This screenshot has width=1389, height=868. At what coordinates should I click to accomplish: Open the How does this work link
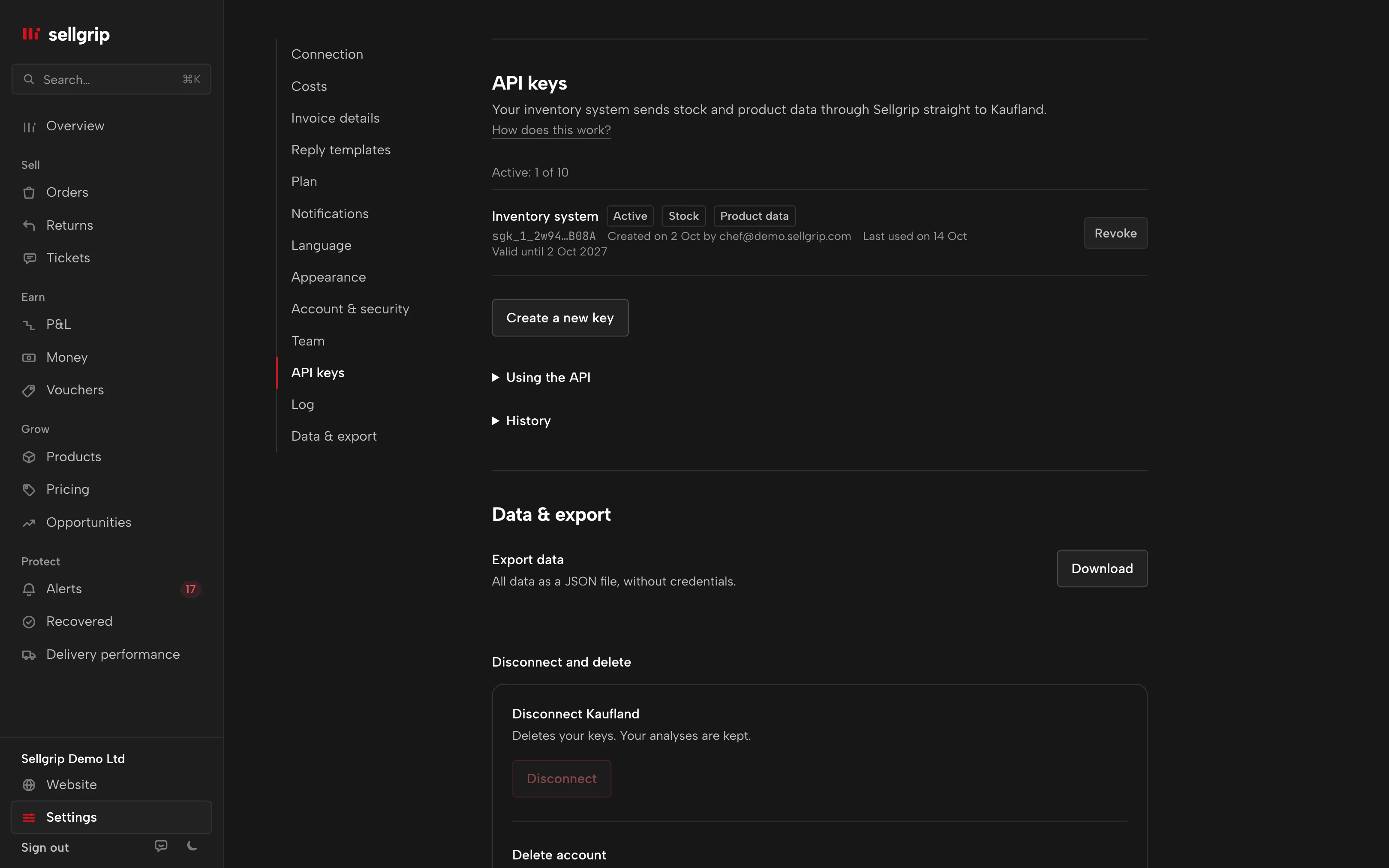pos(551,130)
